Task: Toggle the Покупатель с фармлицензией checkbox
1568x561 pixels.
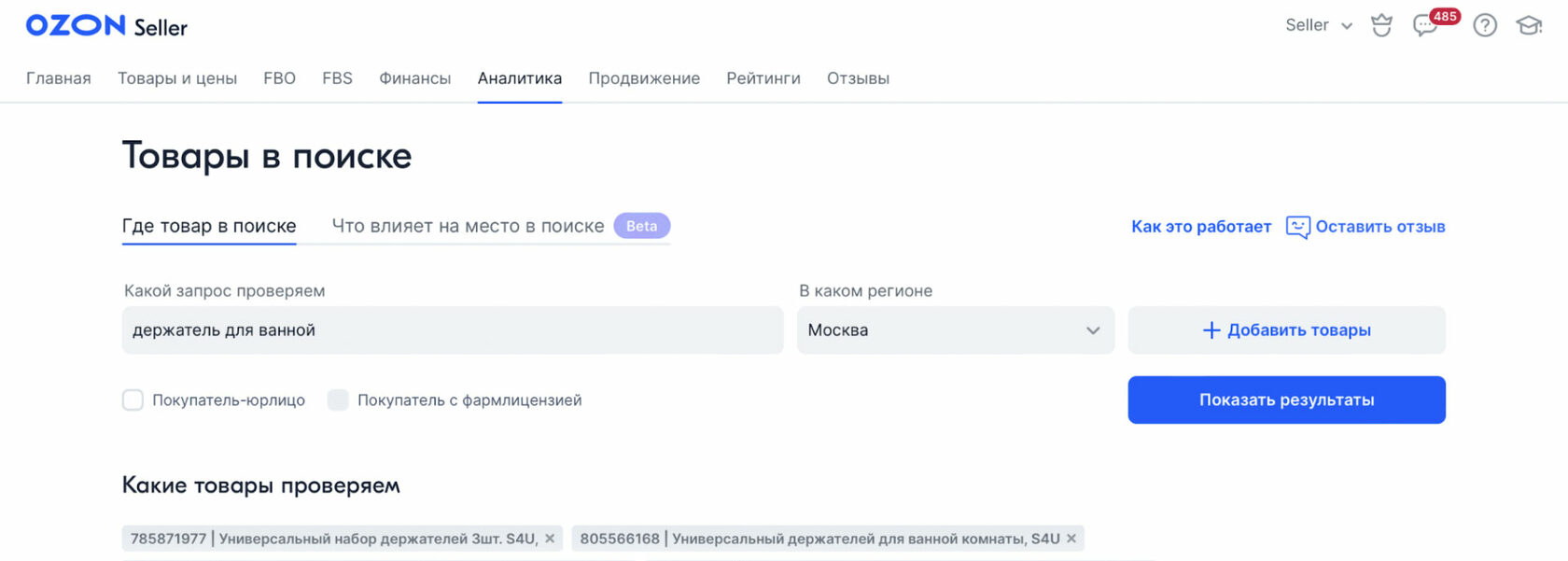Action: tap(338, 400)
